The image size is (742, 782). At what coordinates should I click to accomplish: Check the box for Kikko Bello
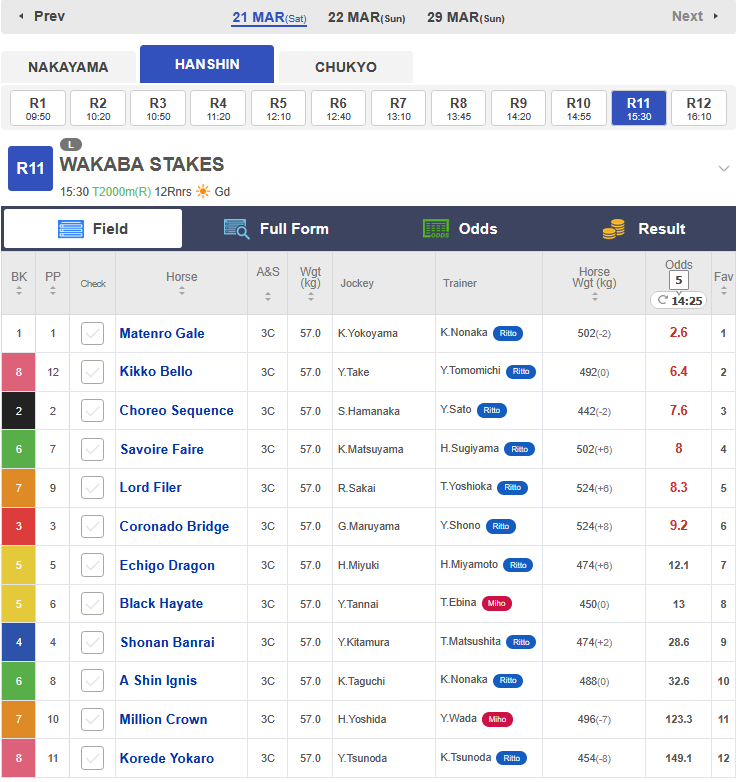coord(92,372)
